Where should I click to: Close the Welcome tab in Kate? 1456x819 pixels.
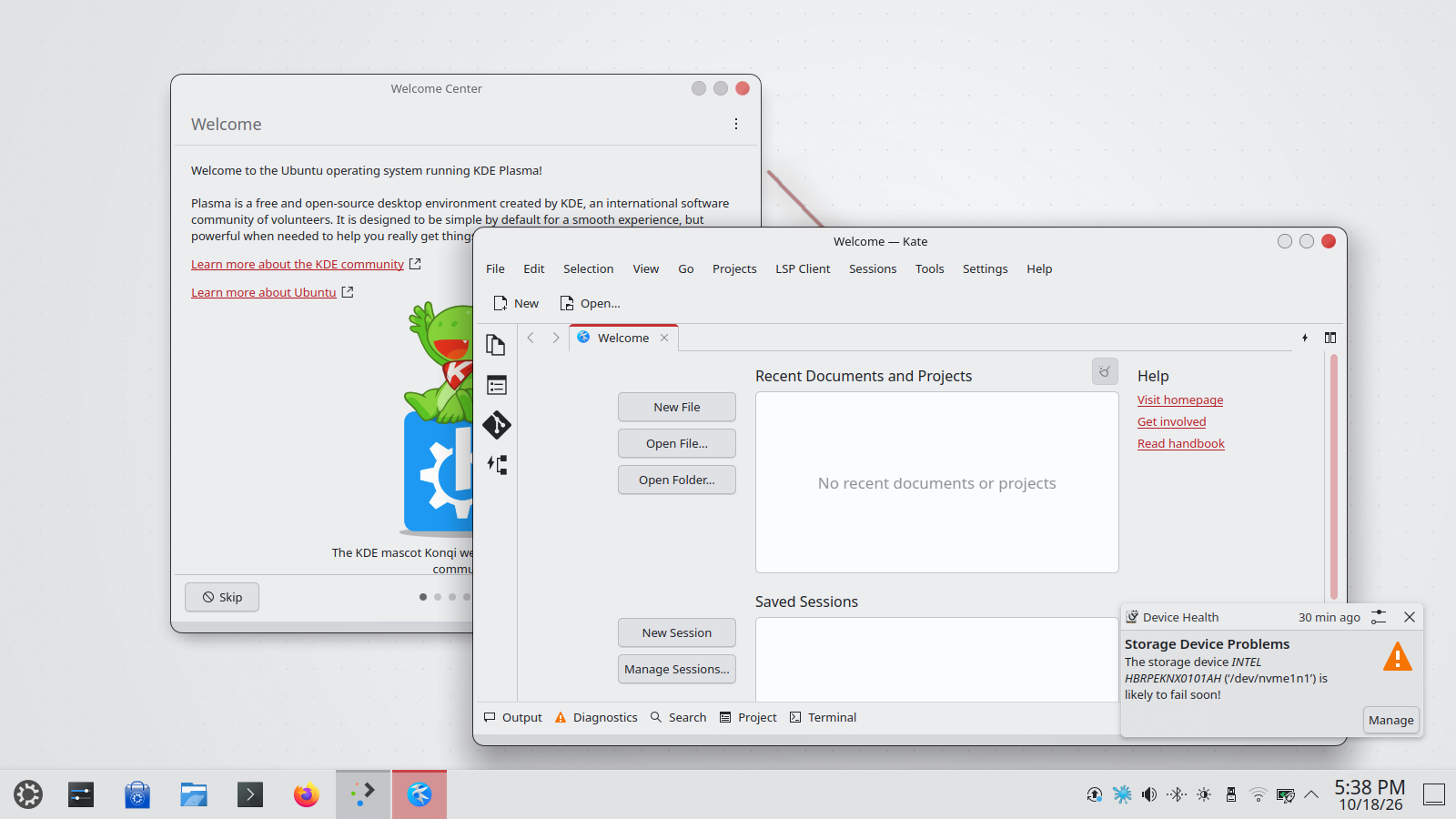664,338
